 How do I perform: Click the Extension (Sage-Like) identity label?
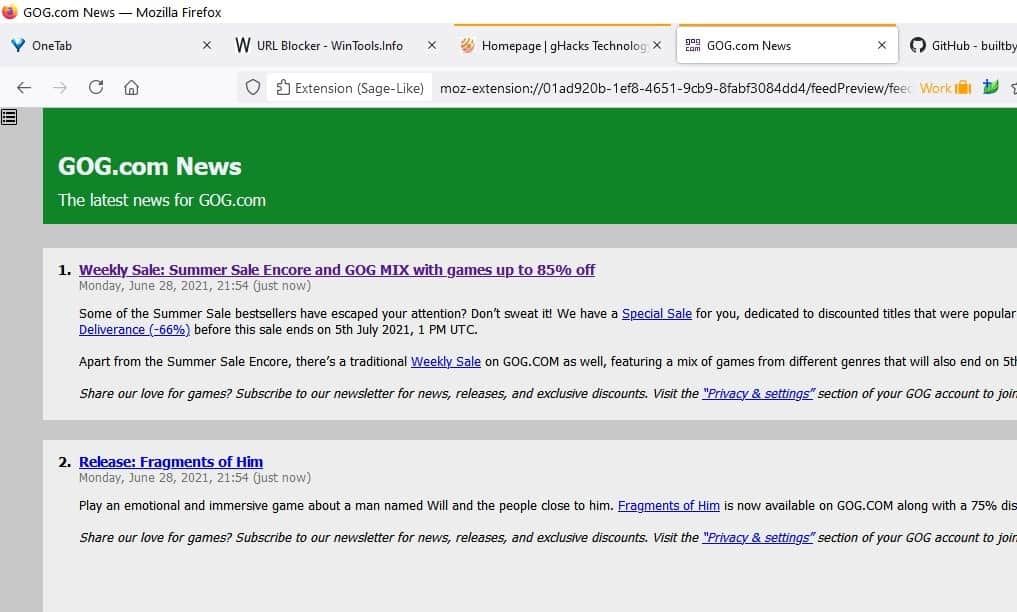click(x=350, y=88)
